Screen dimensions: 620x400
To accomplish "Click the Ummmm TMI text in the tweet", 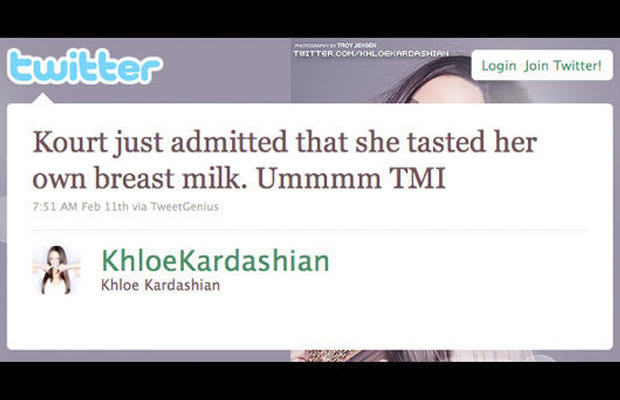I will tap(351, 178).
